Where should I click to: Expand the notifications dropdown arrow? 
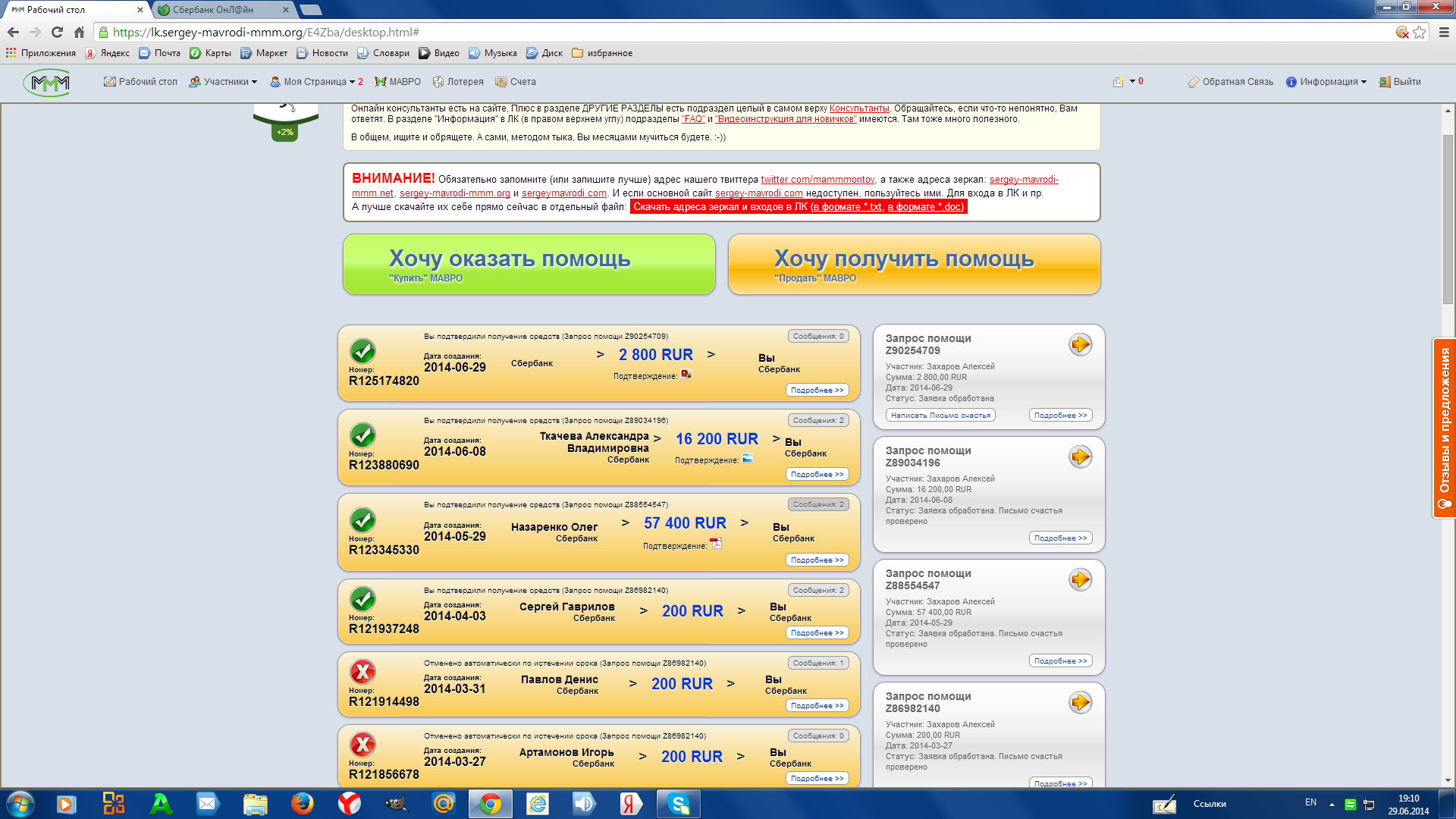click(1132, 81)
